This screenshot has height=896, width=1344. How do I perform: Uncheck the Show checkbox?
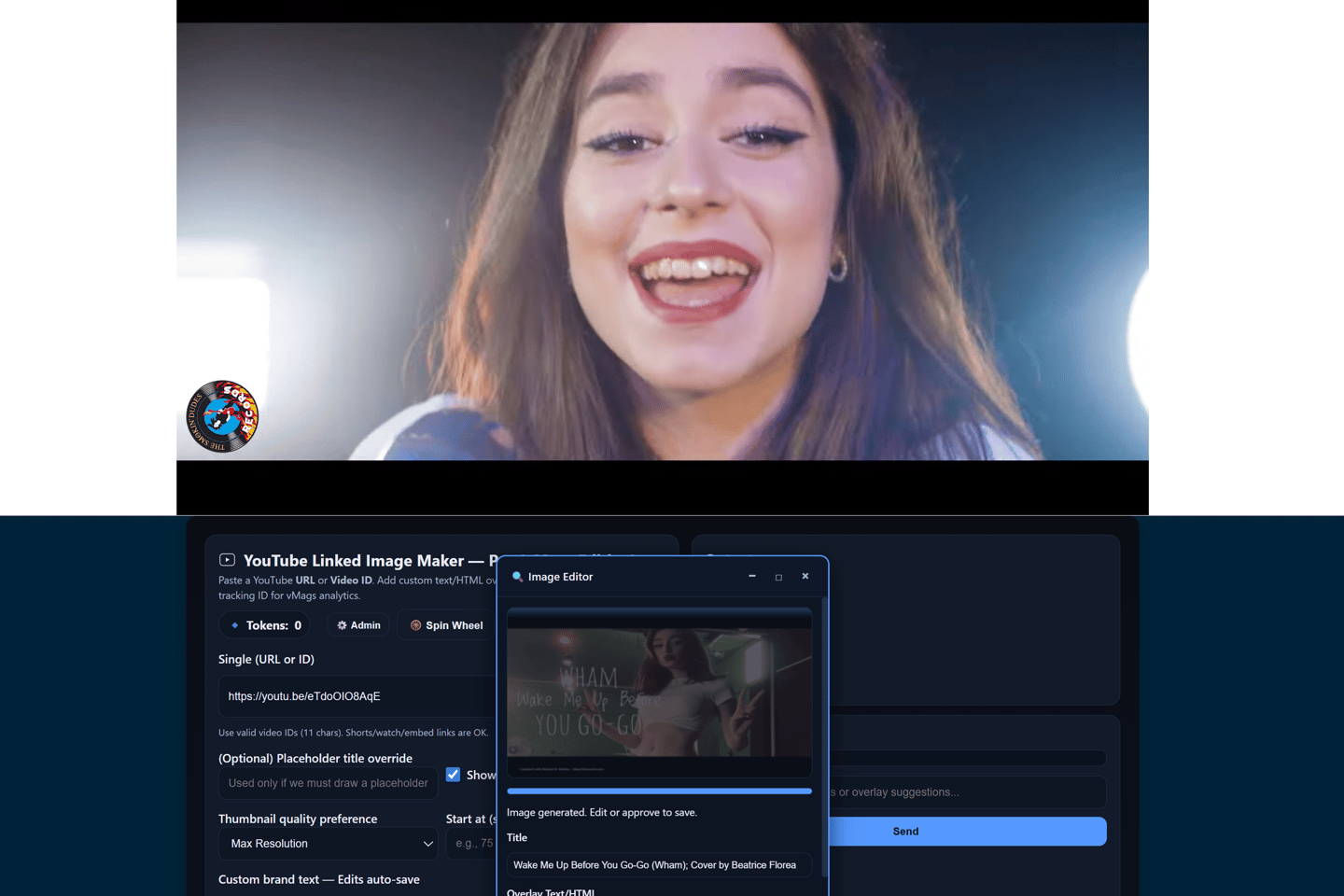pyautogui.click(x=454, y=775)
